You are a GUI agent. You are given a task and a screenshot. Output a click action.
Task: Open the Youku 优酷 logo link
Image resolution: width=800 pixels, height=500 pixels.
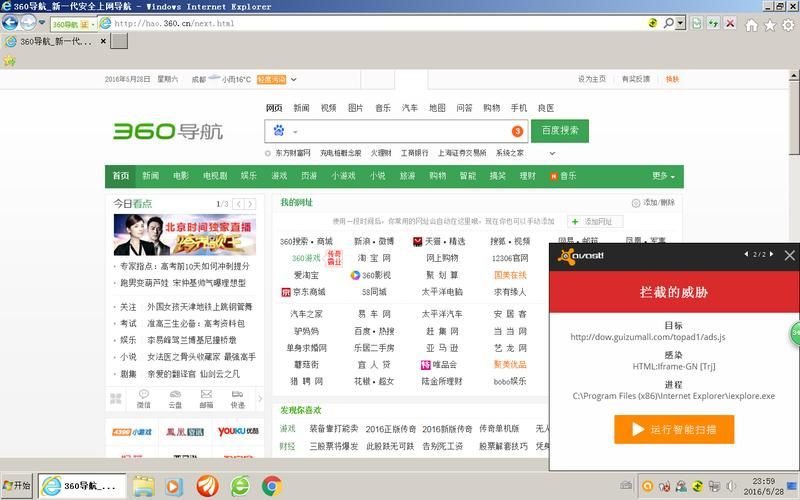point(238,431)
